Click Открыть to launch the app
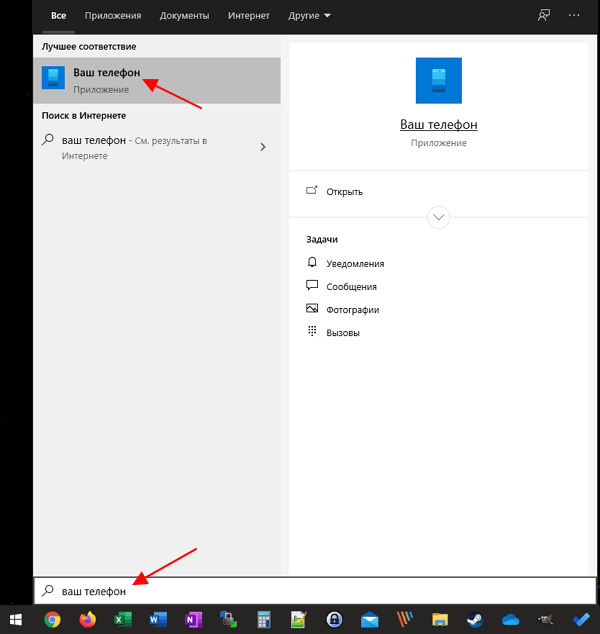This screenshot has height=634, width=600. pos(344,192)
